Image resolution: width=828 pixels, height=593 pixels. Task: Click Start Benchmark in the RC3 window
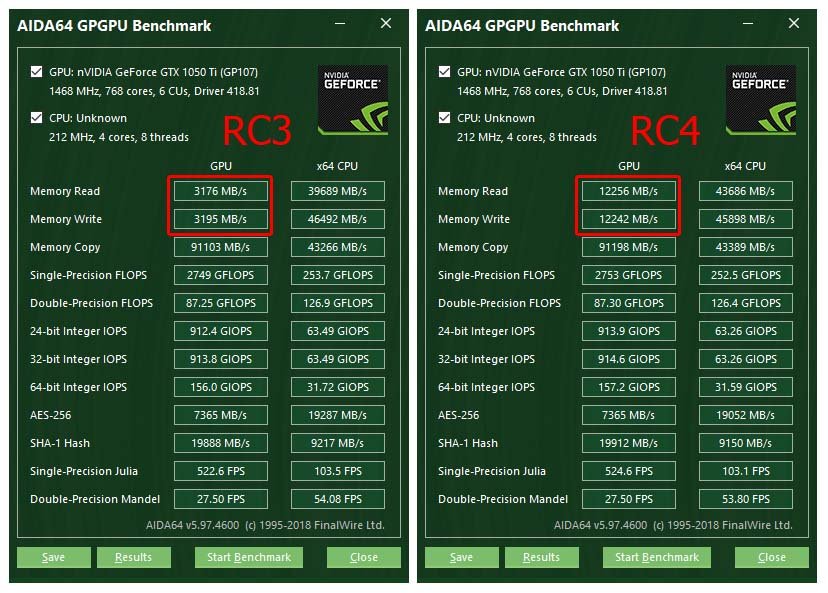pyautogui.click(x=249, y=557)
